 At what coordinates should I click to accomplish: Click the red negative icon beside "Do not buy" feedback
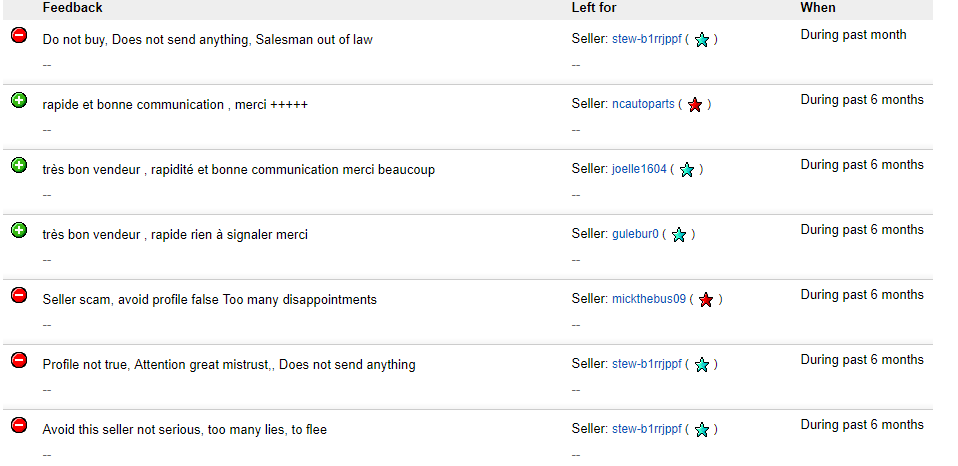[x=19, y=35]
